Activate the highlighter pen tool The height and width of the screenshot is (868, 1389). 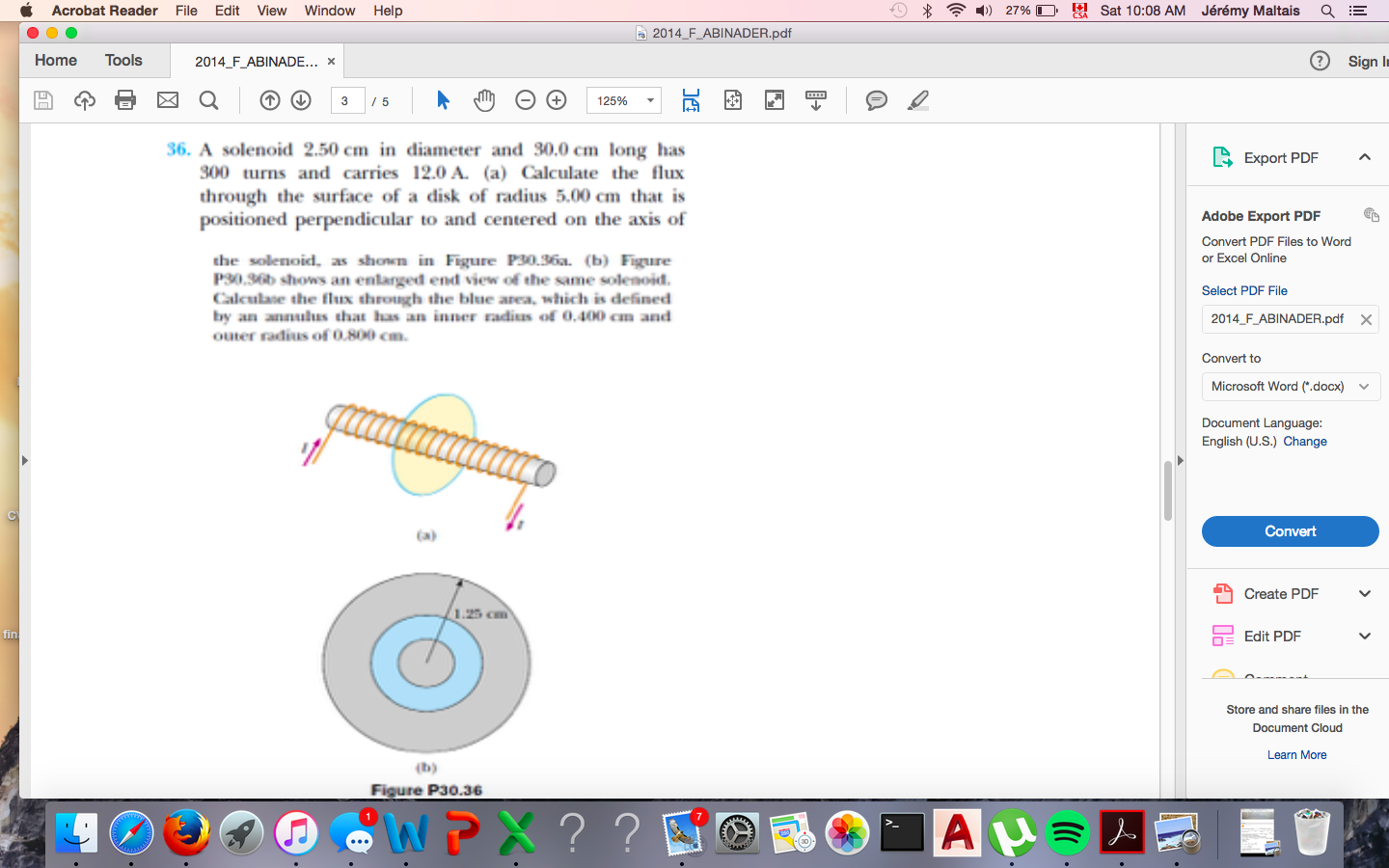(x=918, y=100)
